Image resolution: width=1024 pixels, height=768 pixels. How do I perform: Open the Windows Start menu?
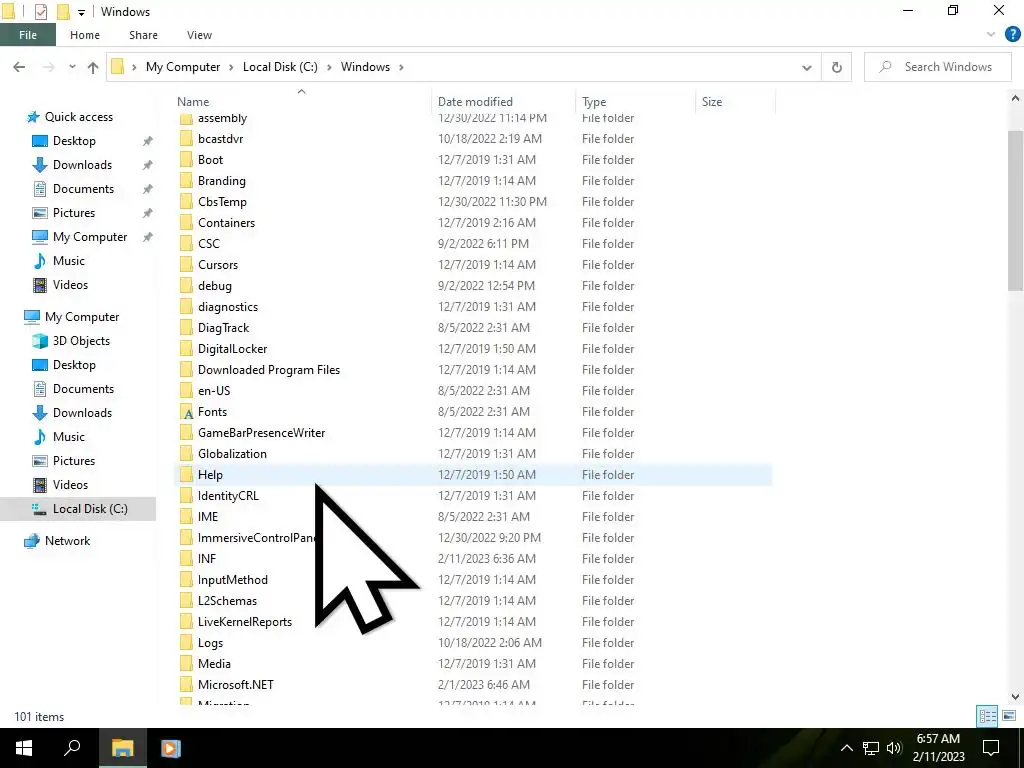pyautogui.click(x=24, y=748)
